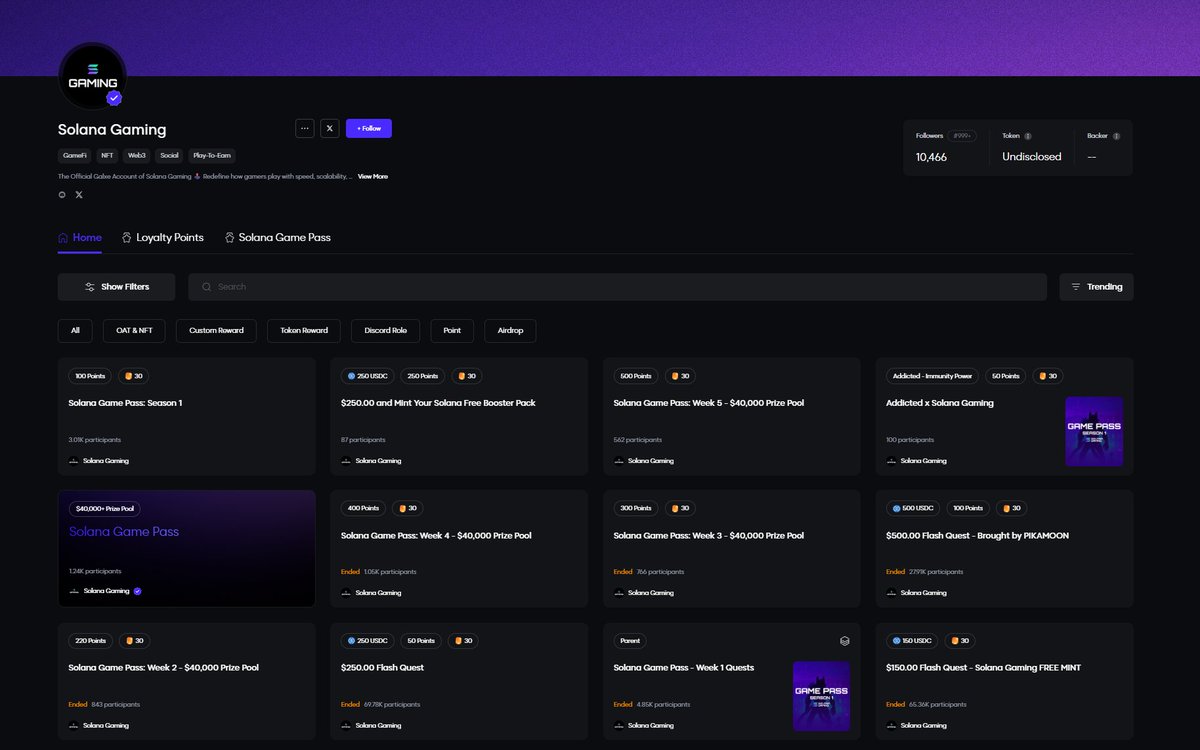Click the 10,466 followers count
This screenshot has width=1200, height=750.
931,157
